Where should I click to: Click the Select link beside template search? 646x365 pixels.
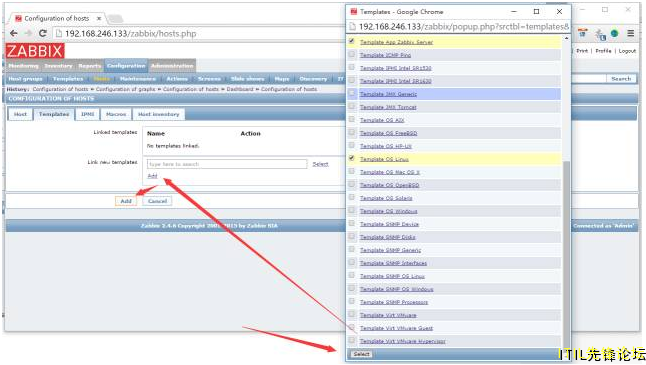[x=320, y=164]
